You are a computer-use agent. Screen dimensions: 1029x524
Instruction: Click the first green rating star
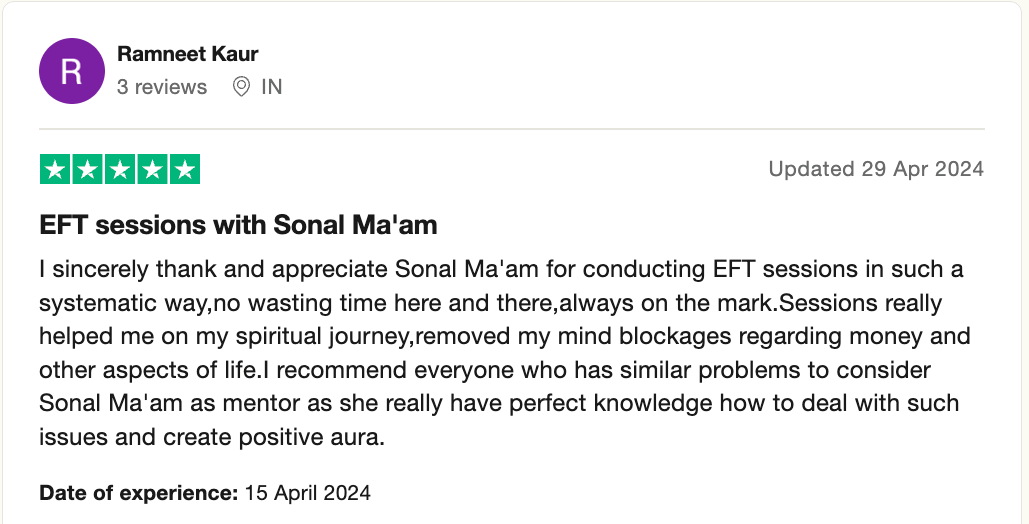[x=56, y=170]
